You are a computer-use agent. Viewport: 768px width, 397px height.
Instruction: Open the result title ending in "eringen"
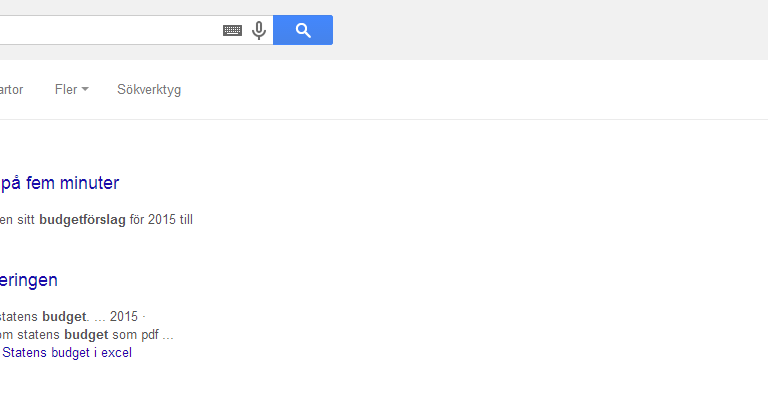(28, 280)
